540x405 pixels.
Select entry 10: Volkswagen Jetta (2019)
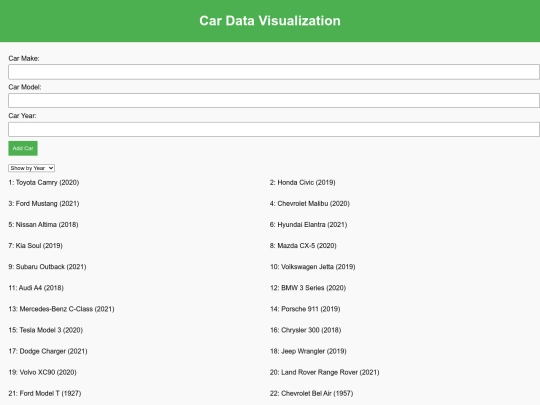(313, 267)
